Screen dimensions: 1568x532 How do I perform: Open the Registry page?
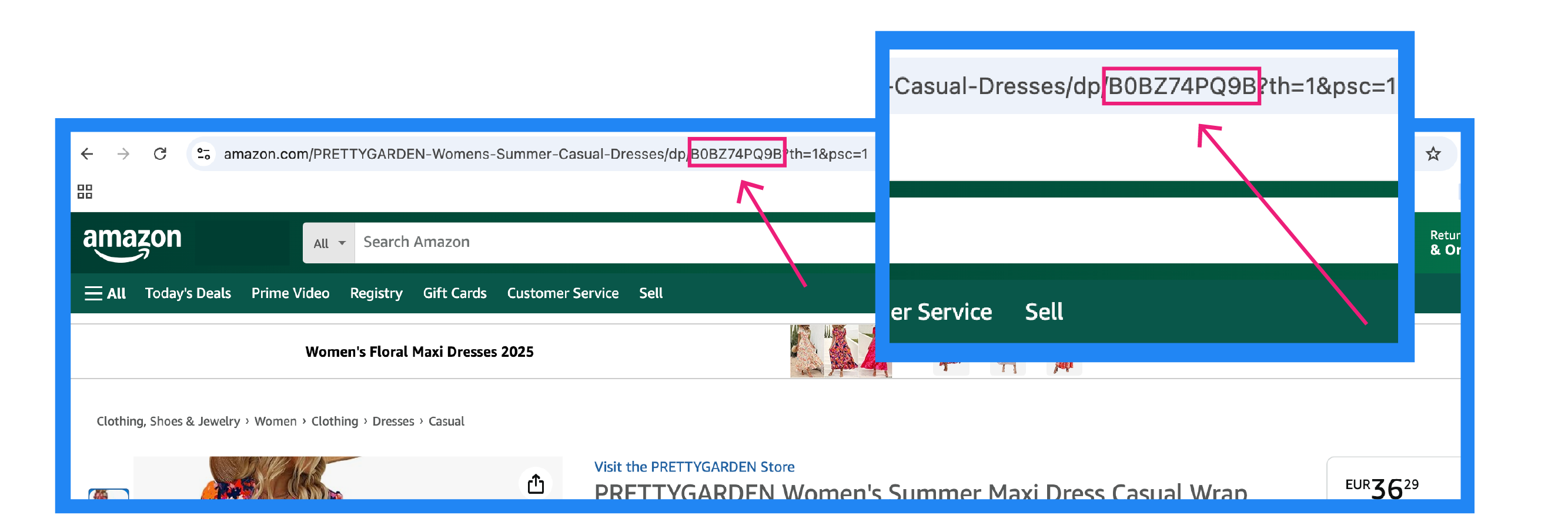point(376,293)
